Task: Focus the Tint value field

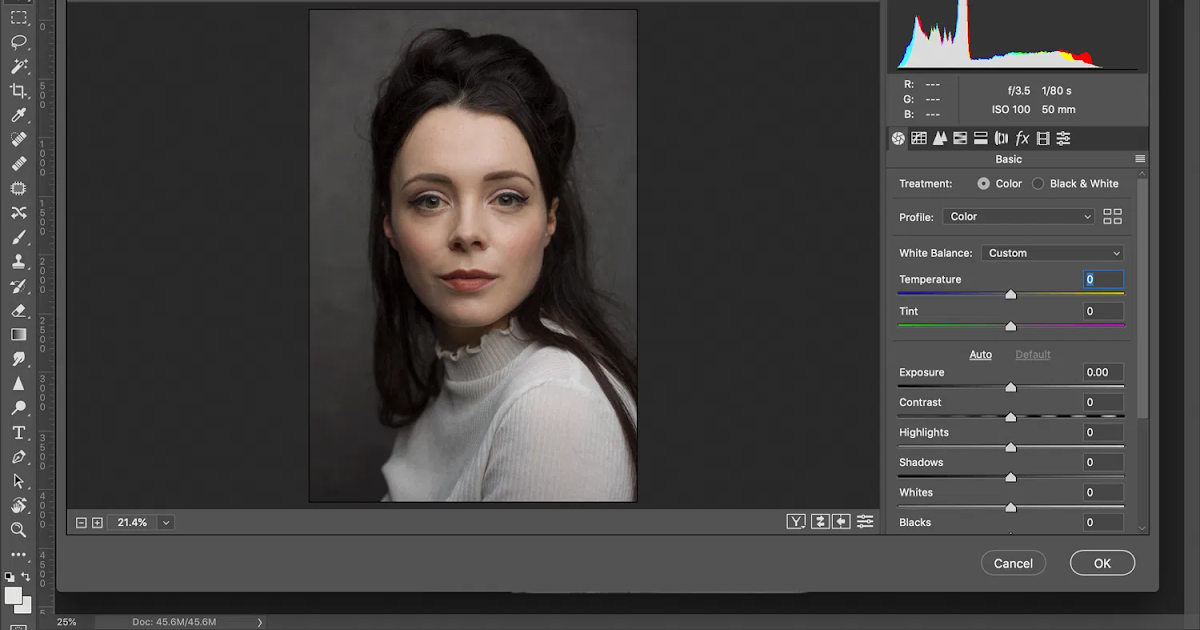Action: [x=1104, y=311]
